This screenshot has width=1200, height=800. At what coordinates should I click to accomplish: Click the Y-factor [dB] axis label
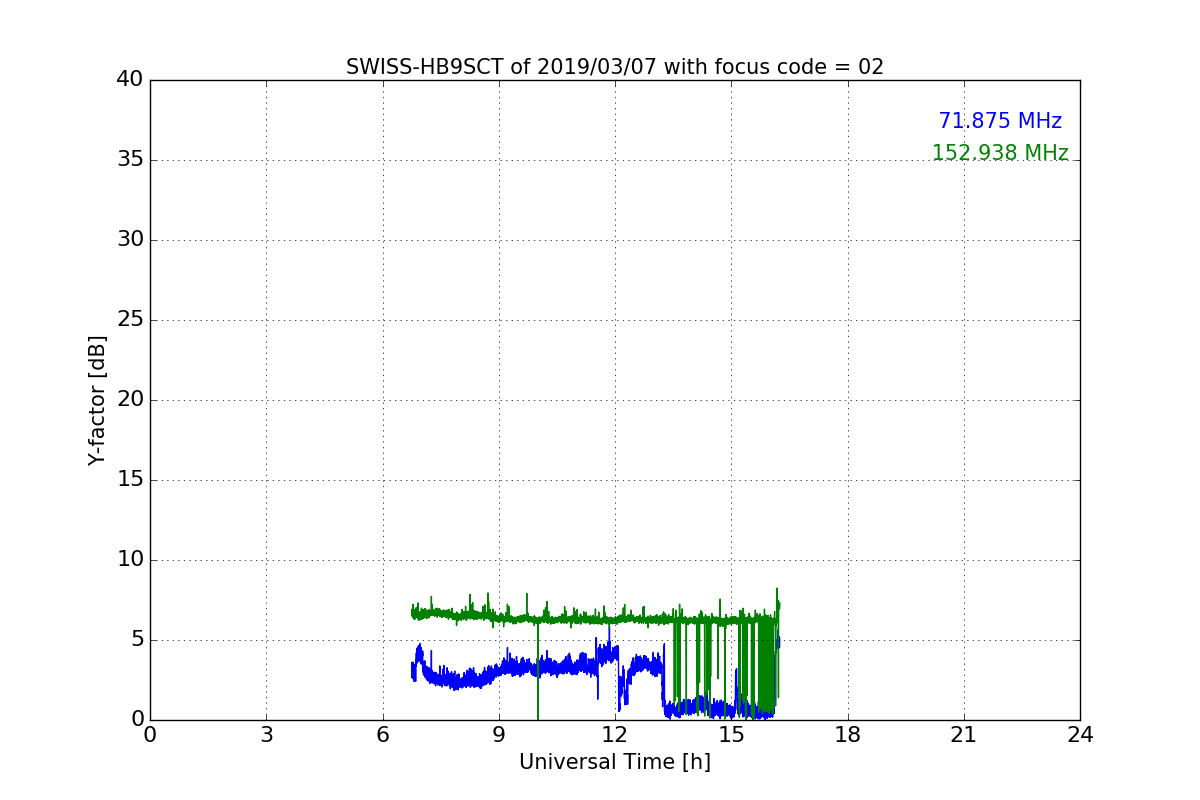(x=97, y=400)
